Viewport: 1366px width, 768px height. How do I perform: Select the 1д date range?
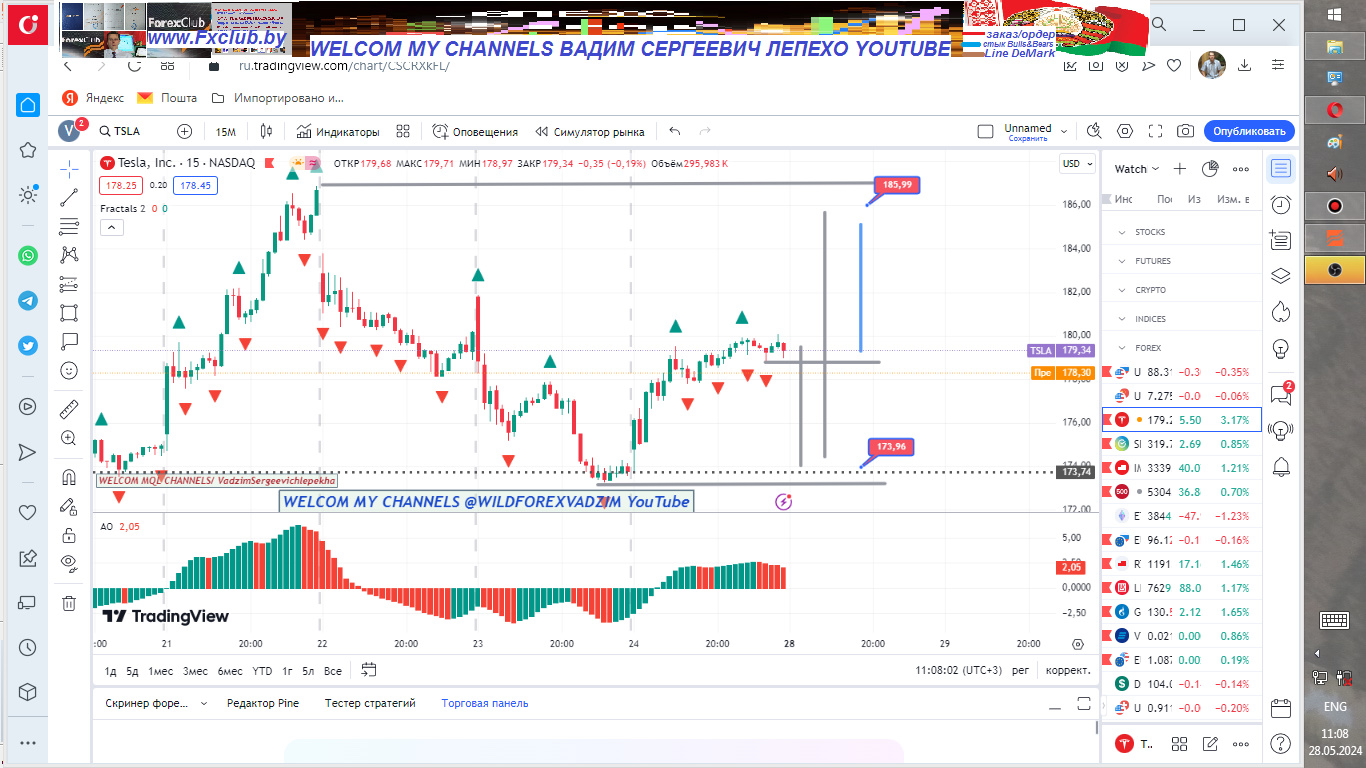pyautogui.click(x=111, y=671)
